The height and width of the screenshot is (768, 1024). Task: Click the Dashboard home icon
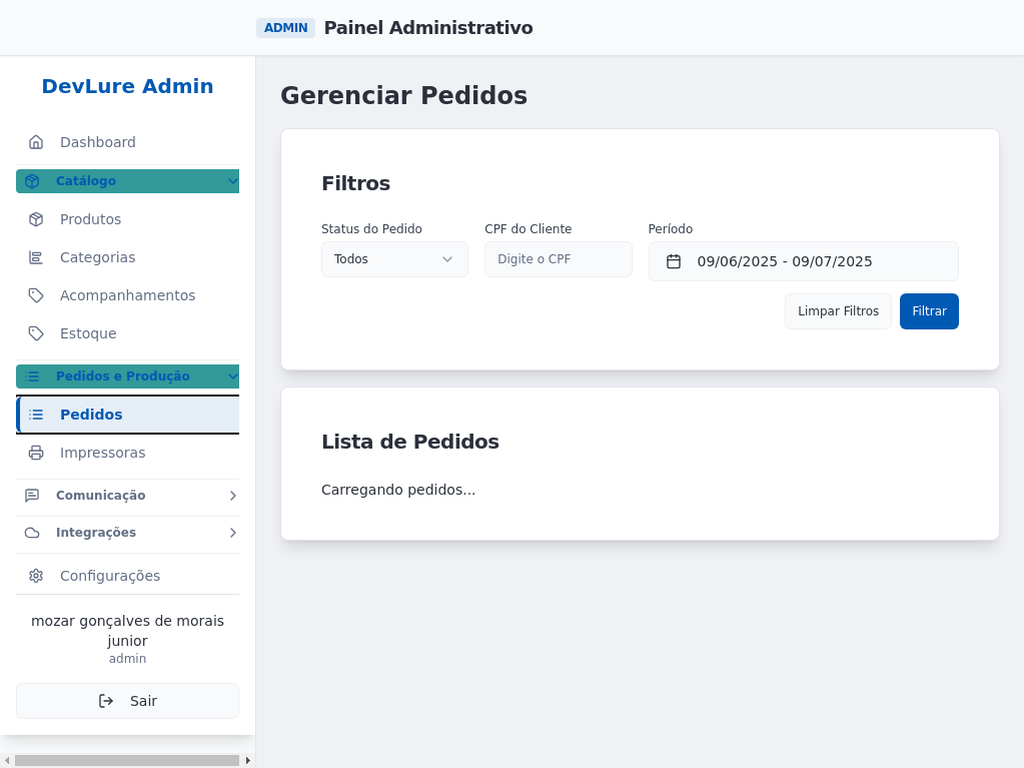pos(36,142)
